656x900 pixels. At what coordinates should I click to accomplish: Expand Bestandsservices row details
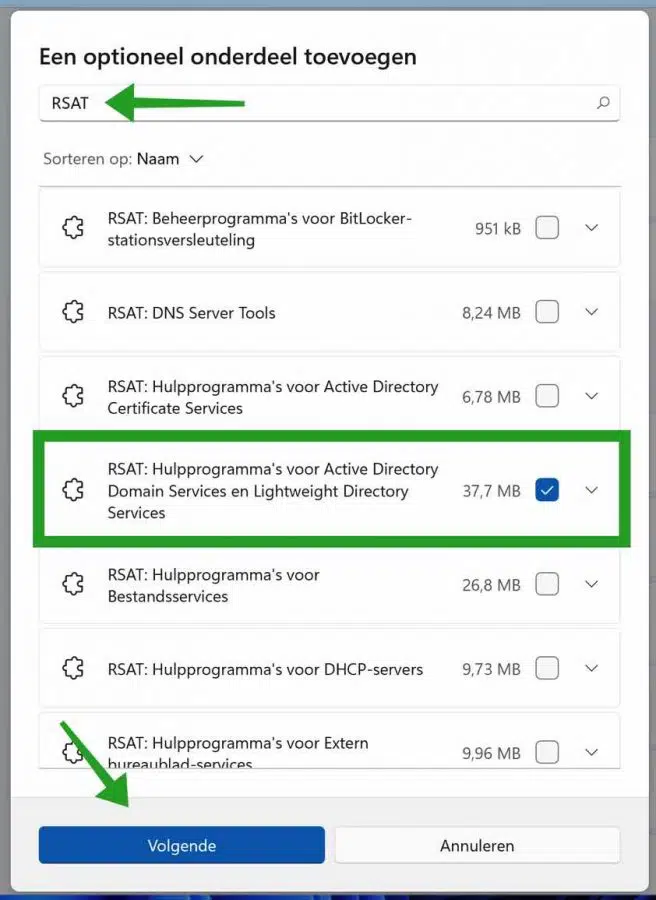(x=592, y=584)
